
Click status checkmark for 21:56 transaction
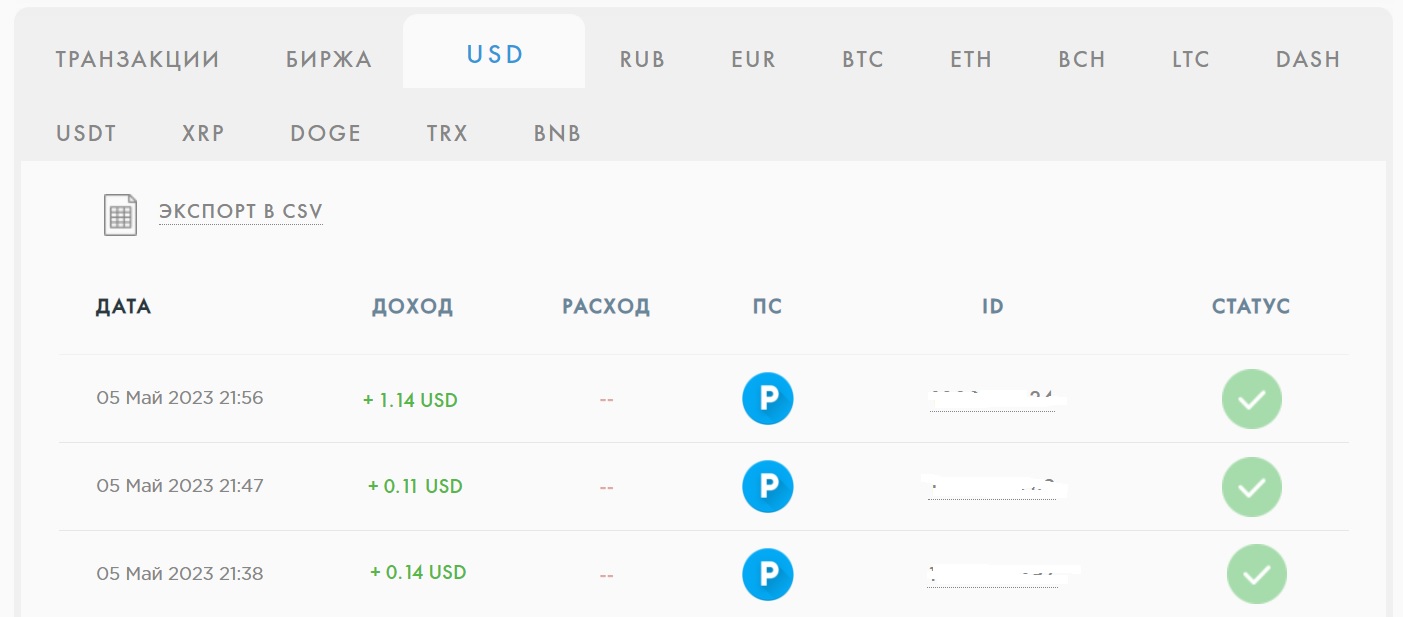point(1251,399)
